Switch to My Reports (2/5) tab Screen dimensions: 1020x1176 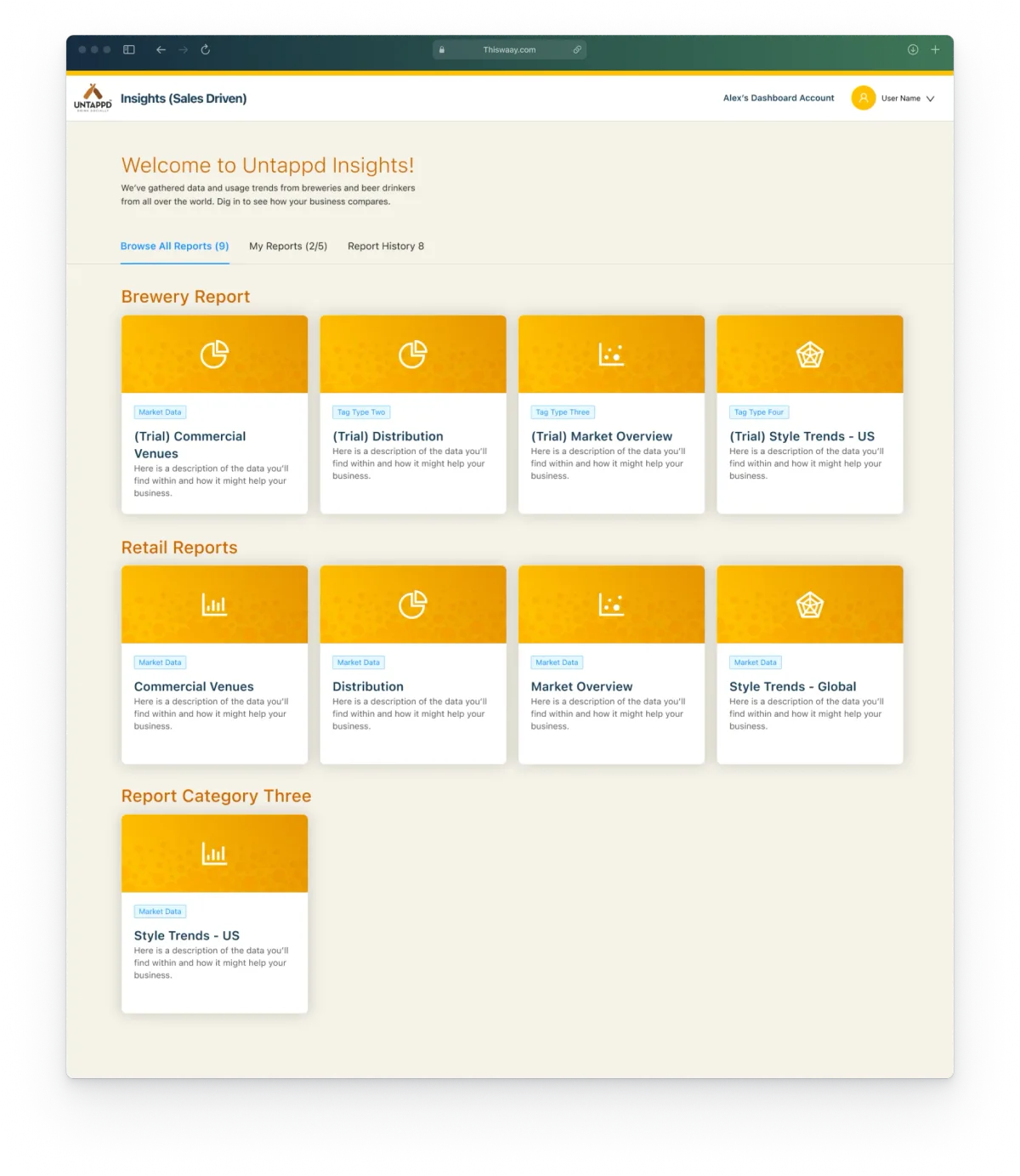(288, 246)
